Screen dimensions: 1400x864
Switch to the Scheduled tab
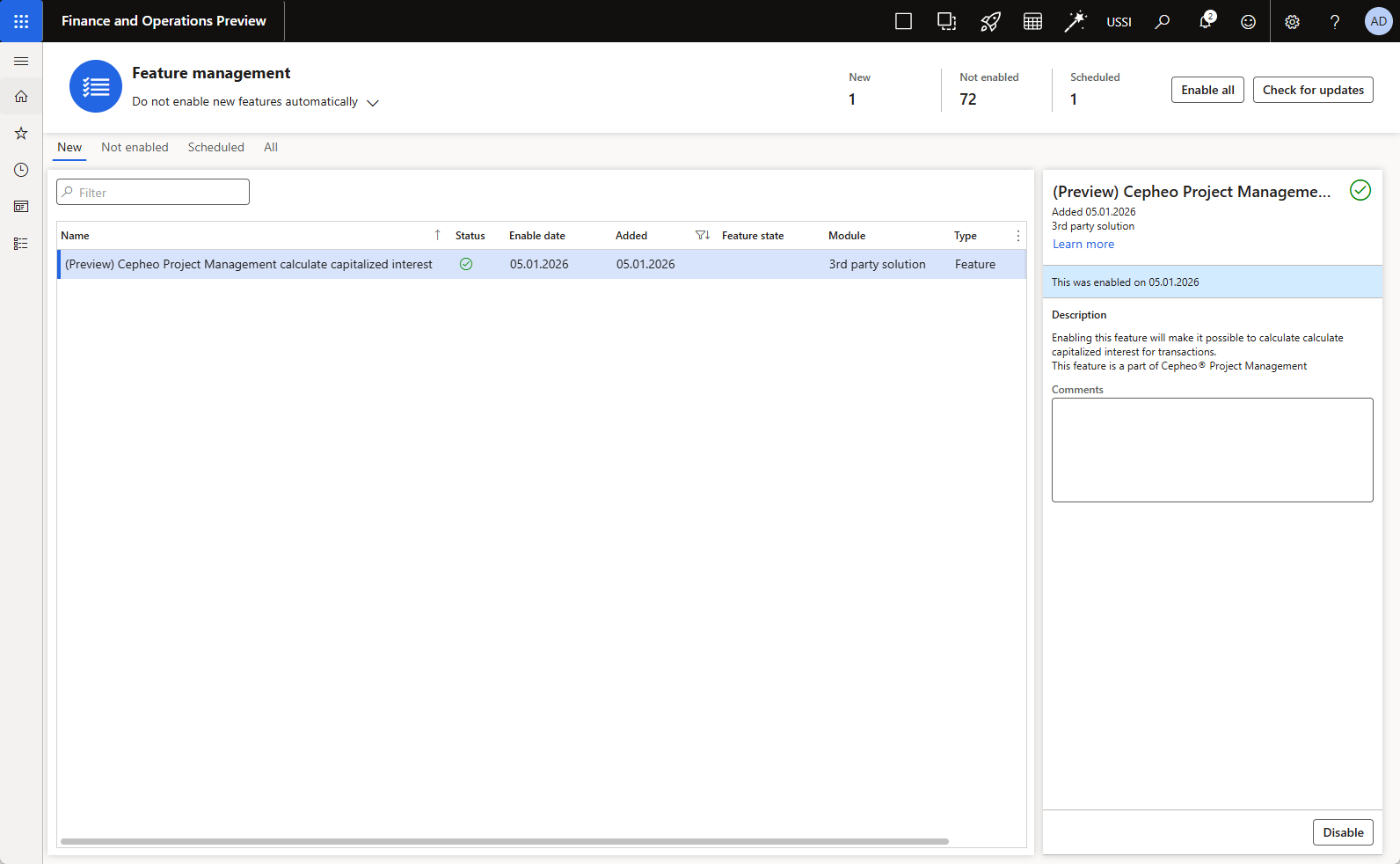215,147
